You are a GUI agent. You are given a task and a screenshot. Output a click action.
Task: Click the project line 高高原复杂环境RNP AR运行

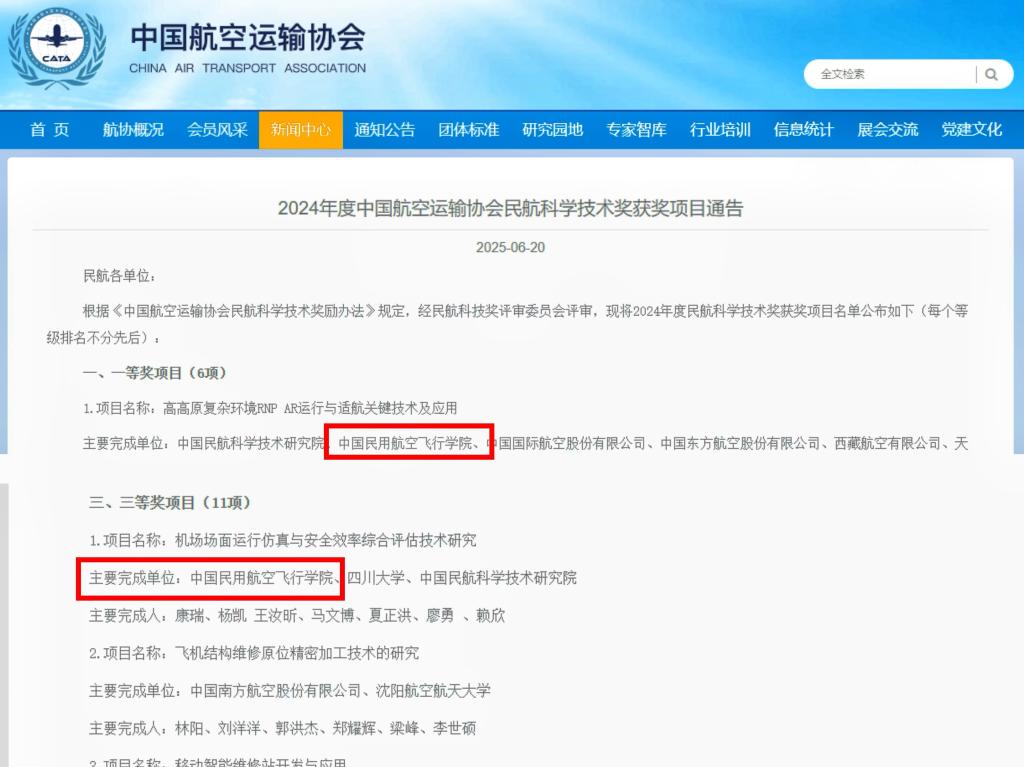[x=270, y=408]
